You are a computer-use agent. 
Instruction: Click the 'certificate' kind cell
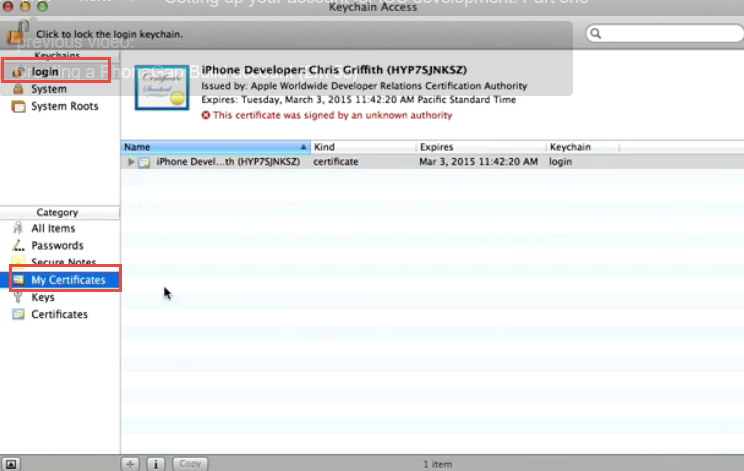(x=335, y=162)
